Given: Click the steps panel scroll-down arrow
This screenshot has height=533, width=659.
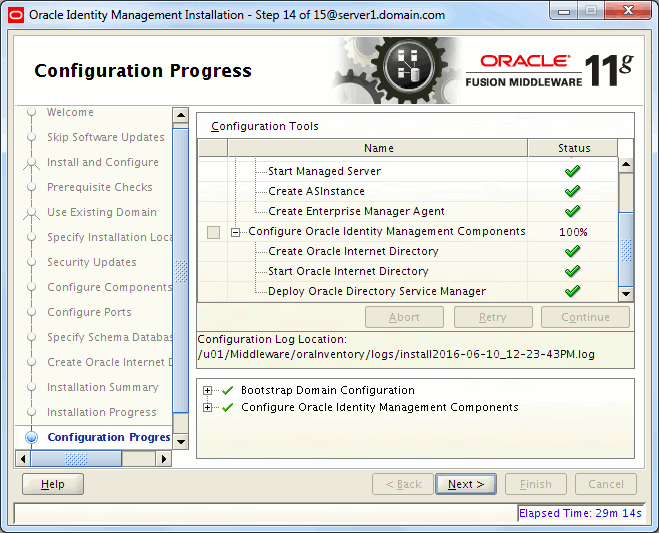Looking at the screenshot, I should (181, 441).
